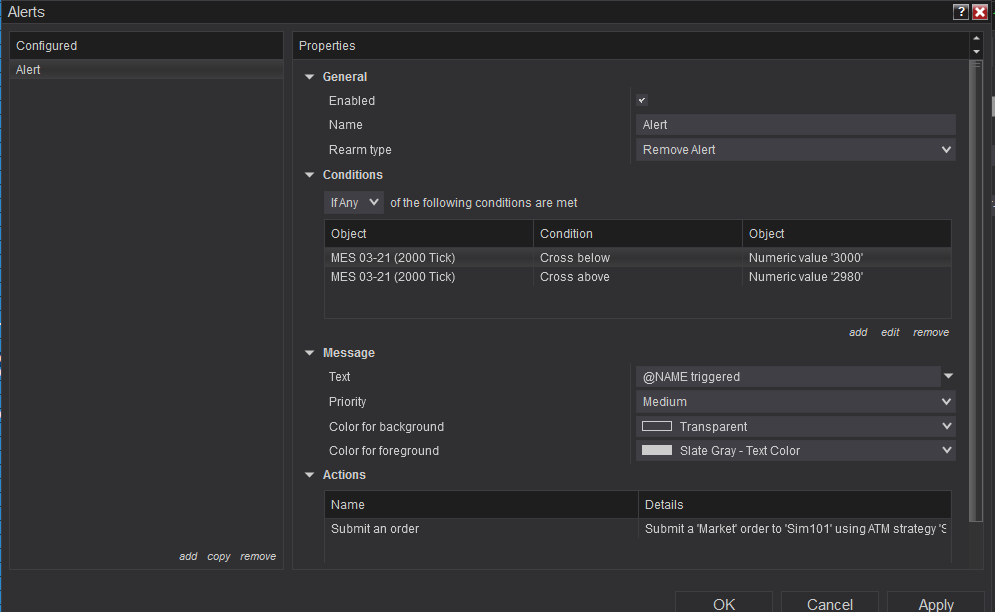Click the help question mark icon
Image resolution: width=995 pixels, height=612 pixels.
[x=960, y=12]
